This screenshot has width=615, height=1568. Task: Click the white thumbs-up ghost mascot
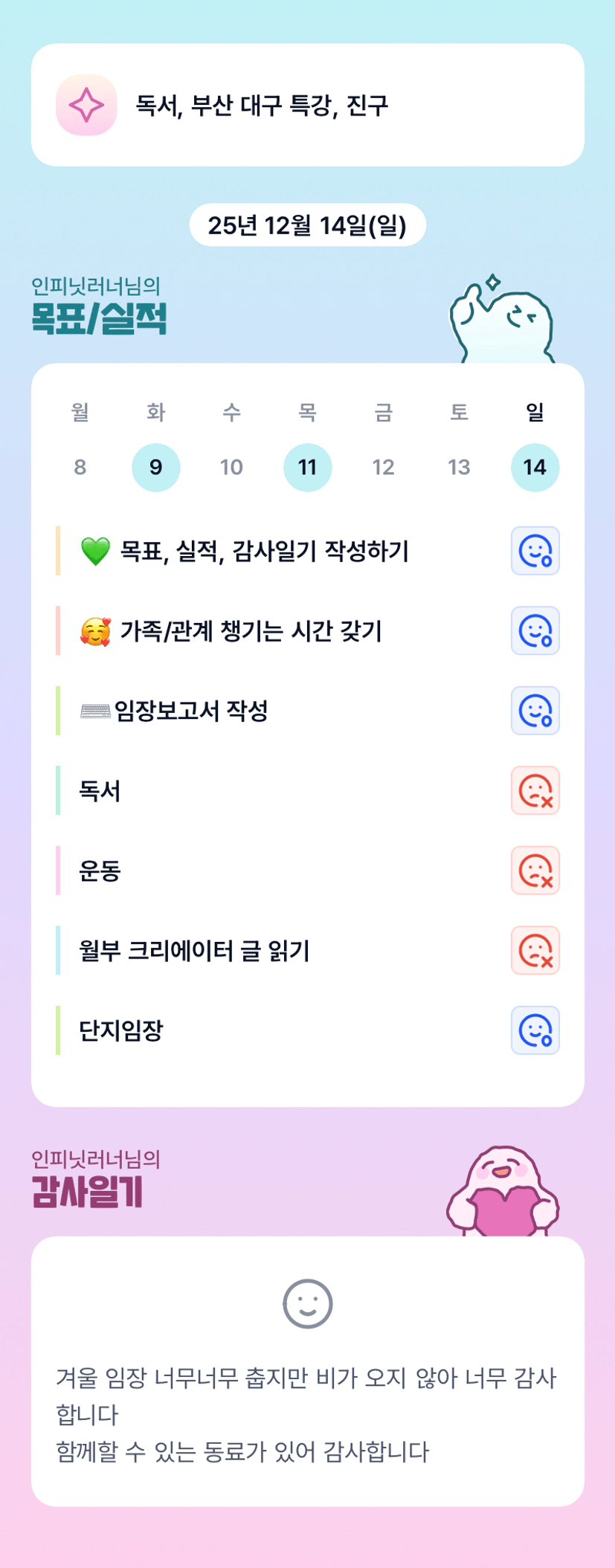pyautogui.click(x=502, y=322)
